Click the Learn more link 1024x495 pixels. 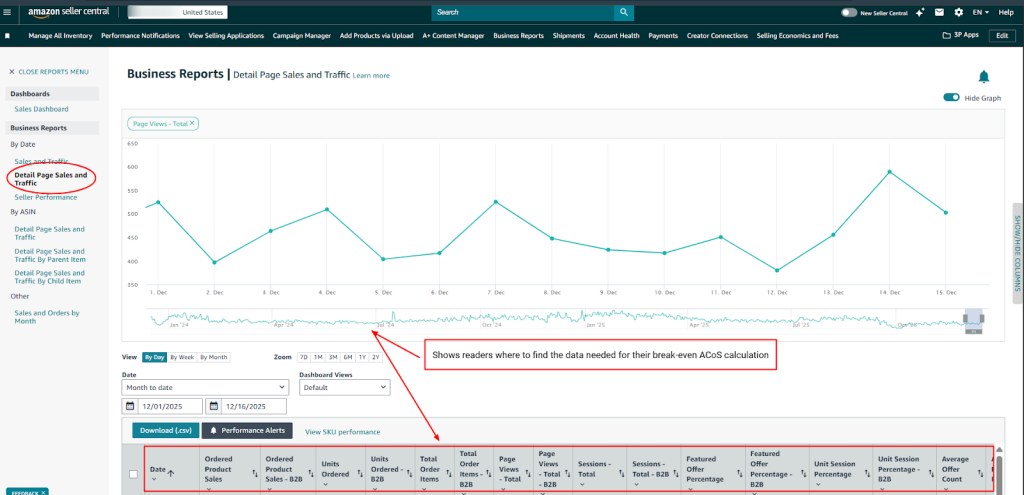pos(371,76)
